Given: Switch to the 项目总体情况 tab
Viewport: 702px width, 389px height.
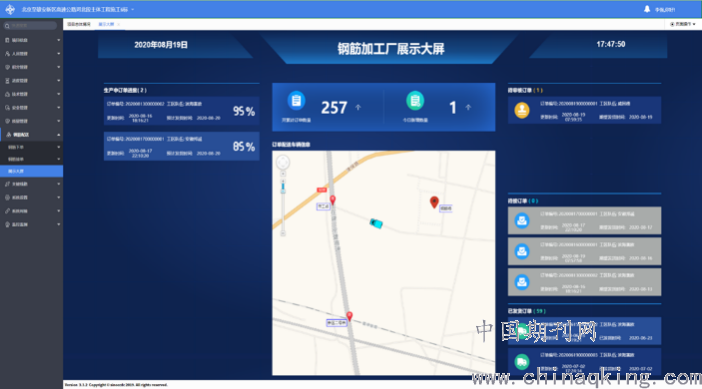Looking at the screenshot, I should (x=79, y=24).
